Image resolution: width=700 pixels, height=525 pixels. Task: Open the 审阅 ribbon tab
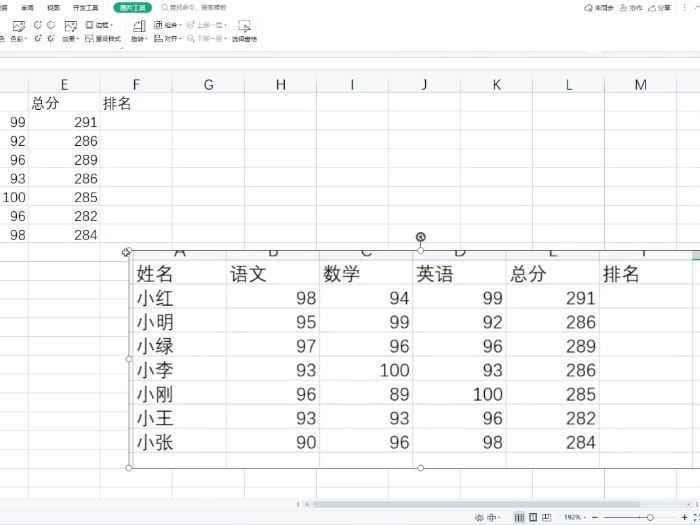(x=28, y=8)
